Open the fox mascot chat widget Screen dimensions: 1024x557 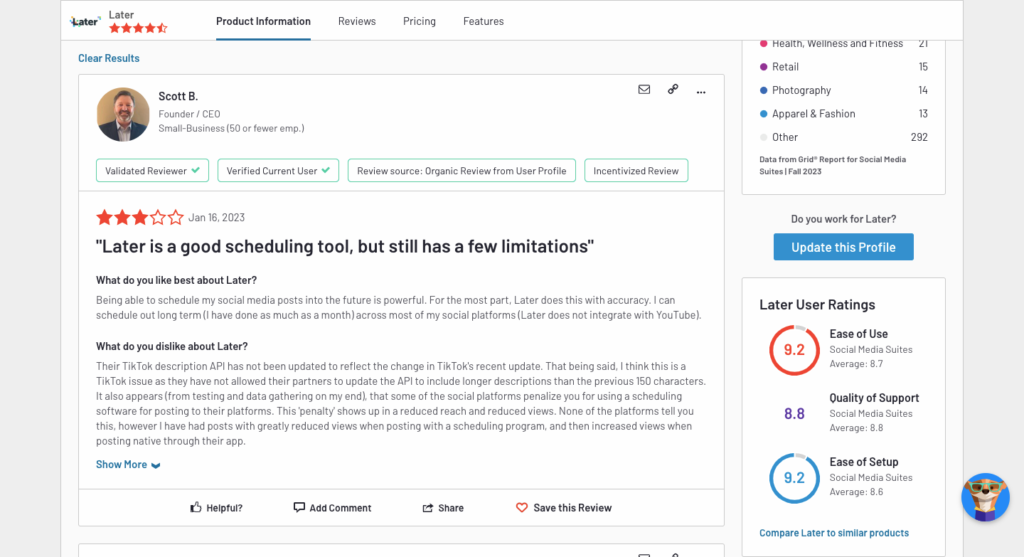click(985, 497)
